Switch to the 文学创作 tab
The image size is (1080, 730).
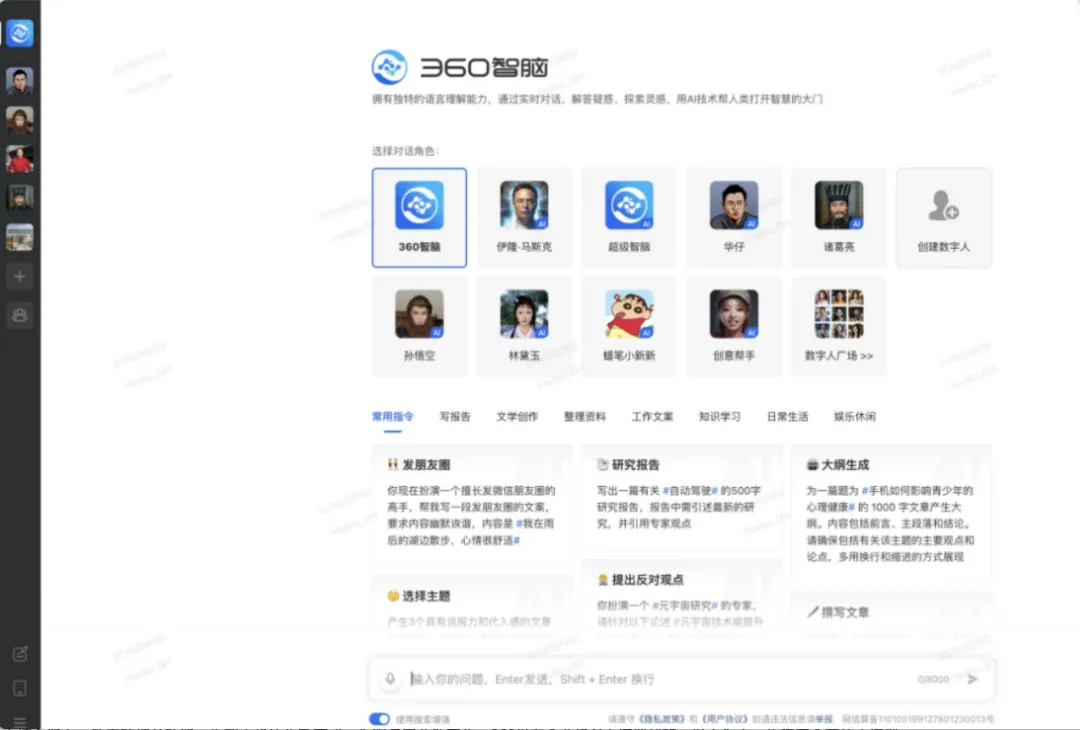(x=517, y=417)
